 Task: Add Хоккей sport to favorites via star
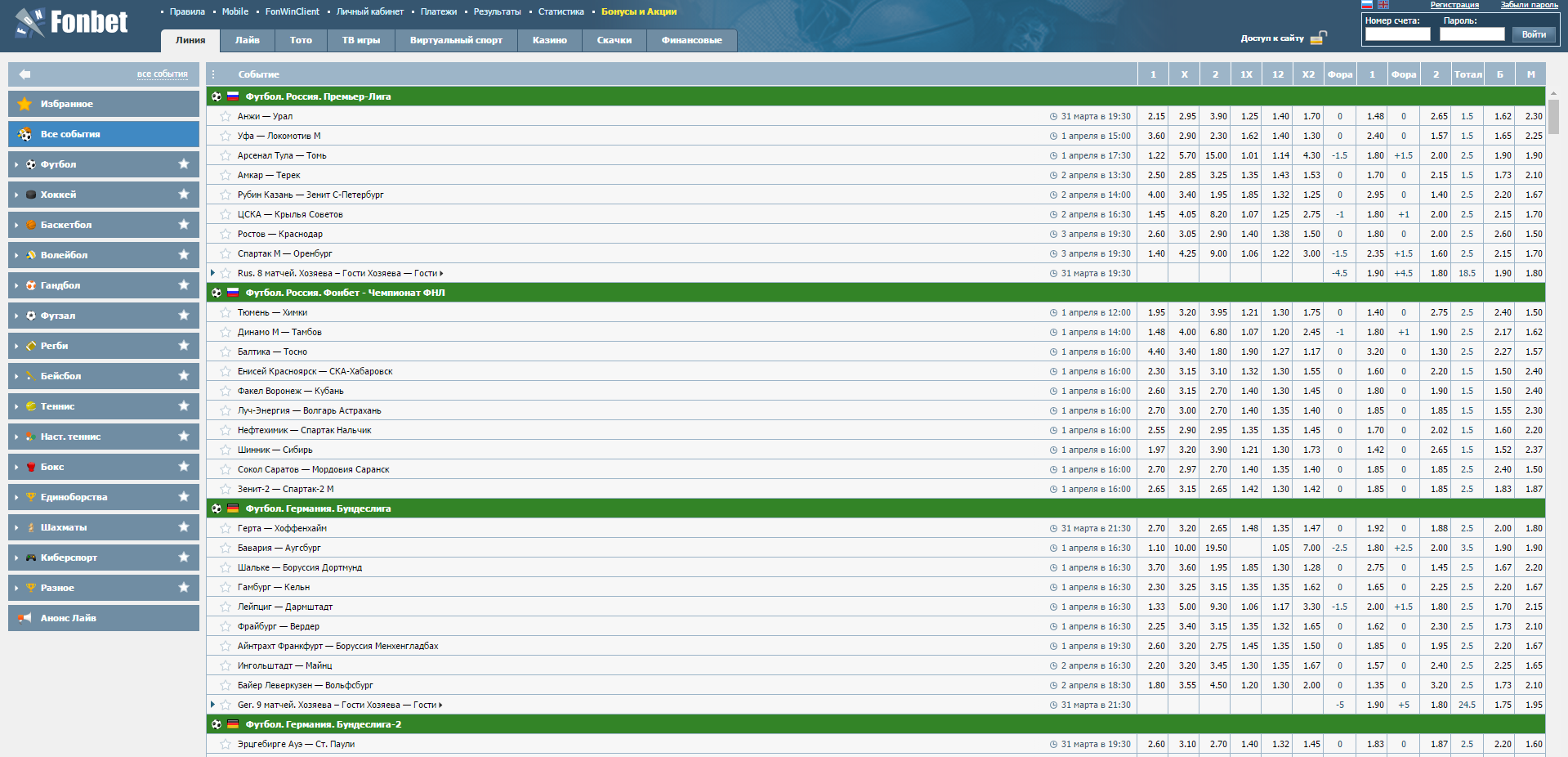184,195
